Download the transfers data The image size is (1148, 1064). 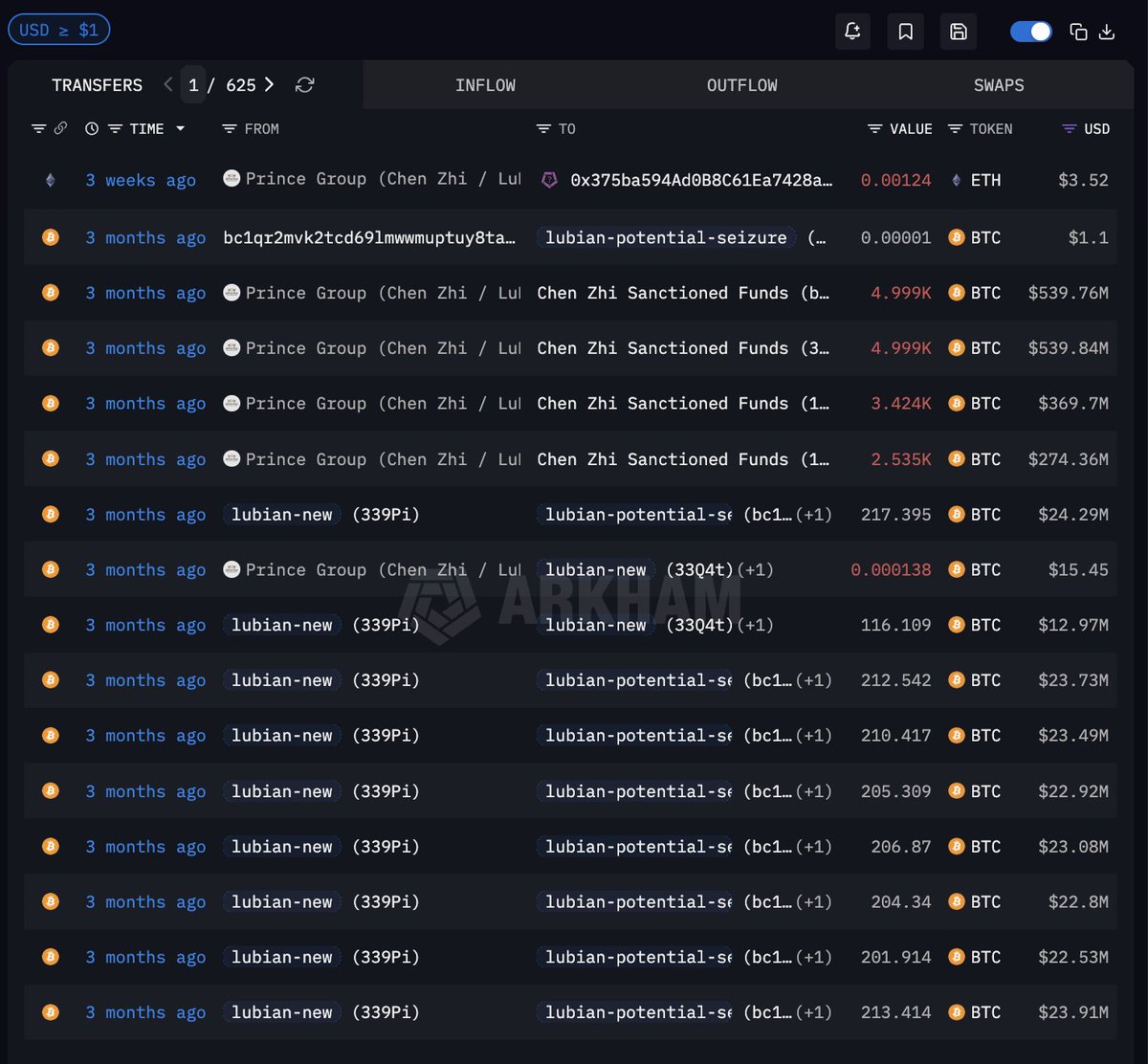pyautogui.click(x=1107, y=32)
